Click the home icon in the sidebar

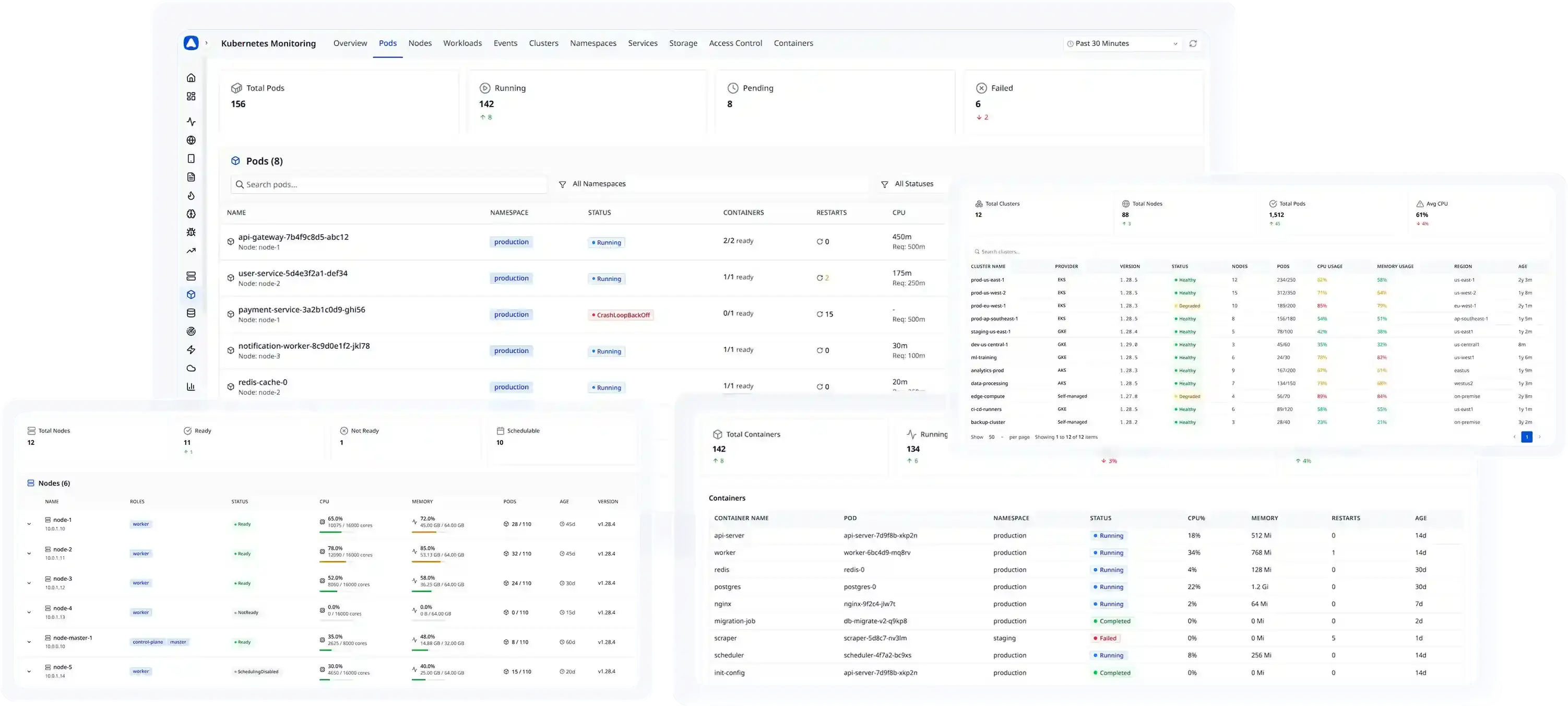191,77
